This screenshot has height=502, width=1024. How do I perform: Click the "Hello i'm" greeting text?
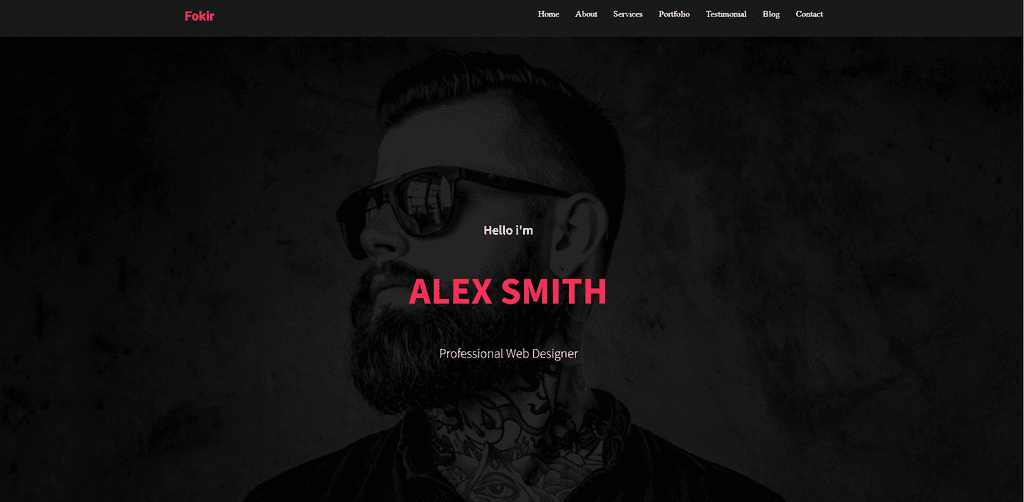click(x=508, y=230)
